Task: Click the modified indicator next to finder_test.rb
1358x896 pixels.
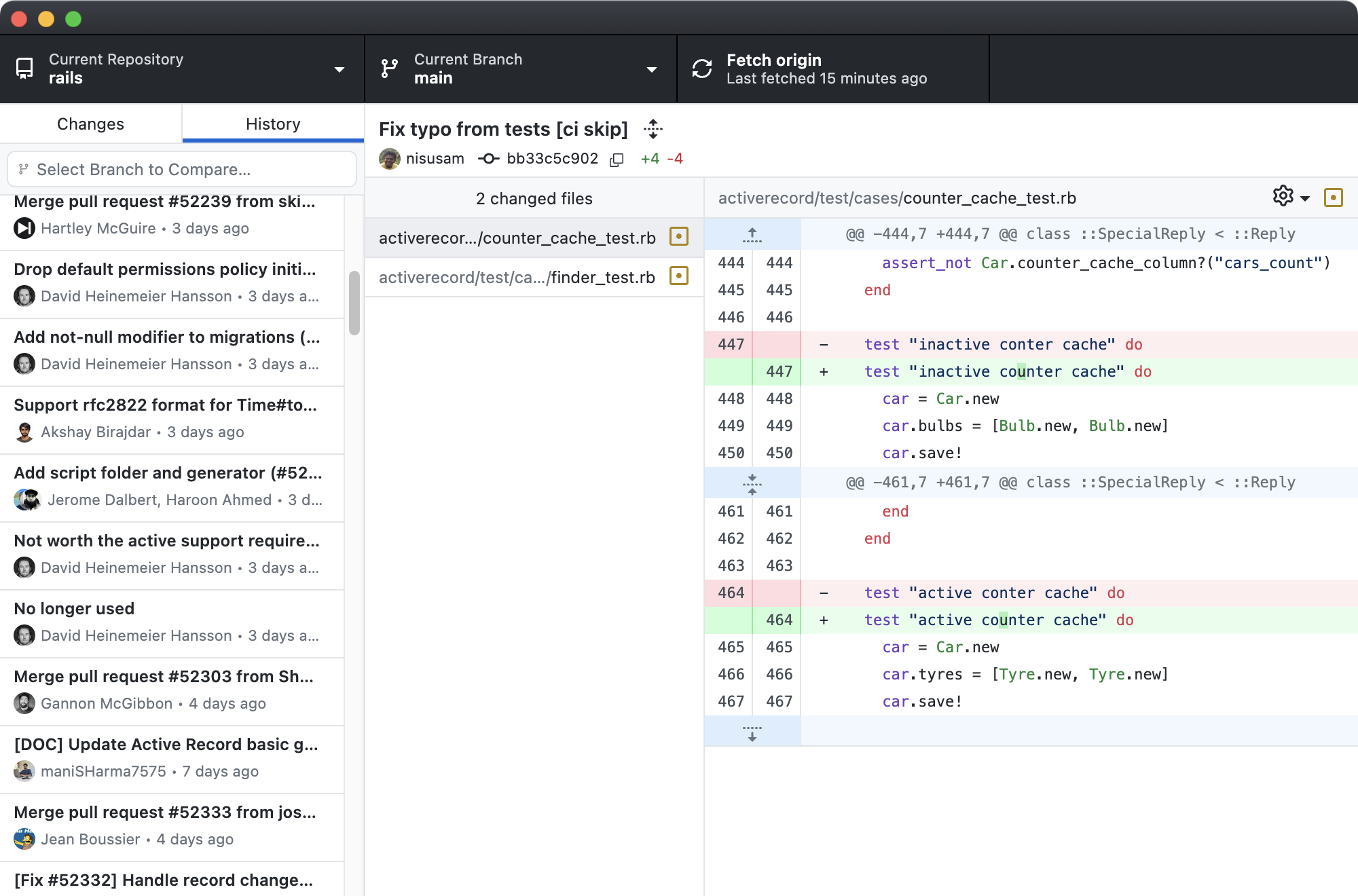Action: point(678,276)
